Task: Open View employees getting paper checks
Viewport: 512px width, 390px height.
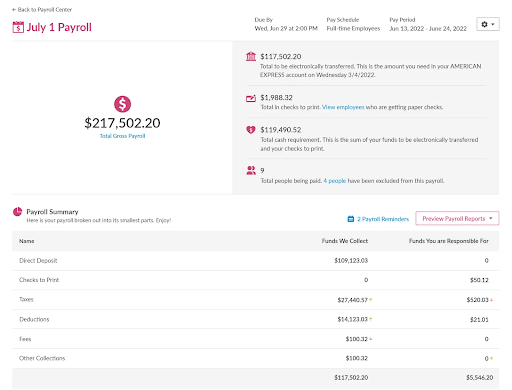Action: pyautogui.click(x=343, y=107)
